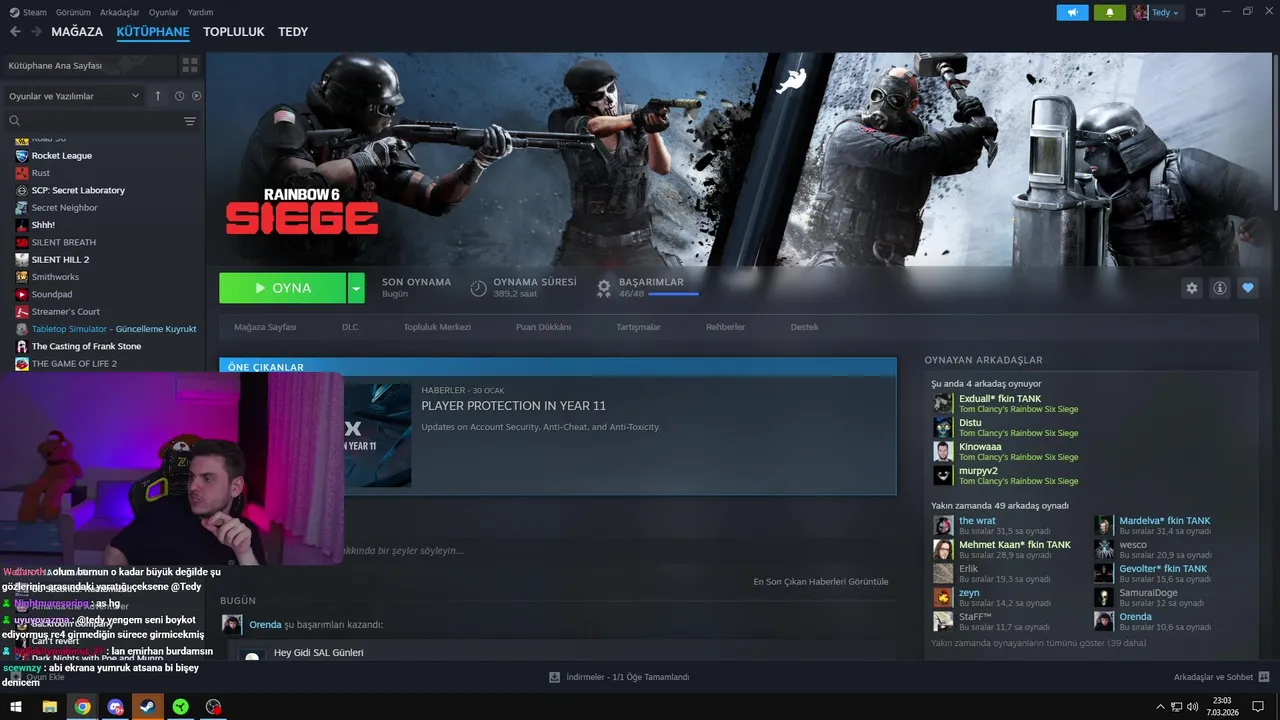
Task: Click the back navigation arrow
Action: tap(15, 32)
